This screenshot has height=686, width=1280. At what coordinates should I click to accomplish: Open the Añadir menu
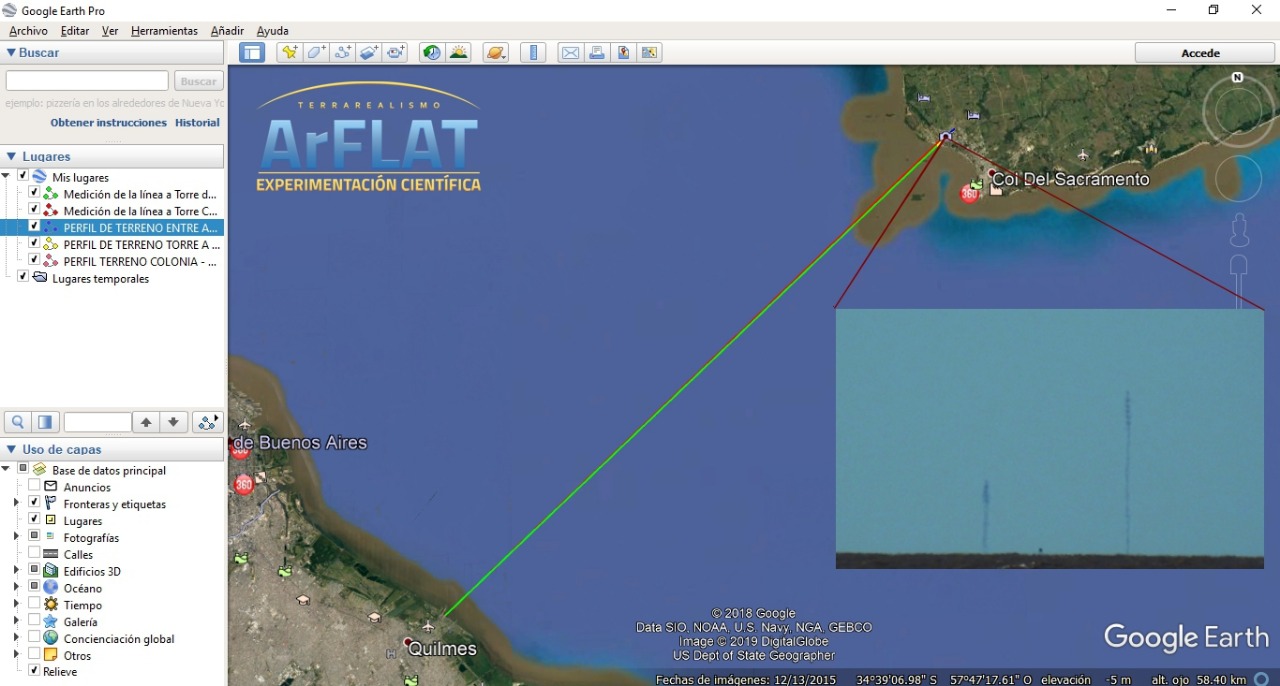tap(226, 31)
